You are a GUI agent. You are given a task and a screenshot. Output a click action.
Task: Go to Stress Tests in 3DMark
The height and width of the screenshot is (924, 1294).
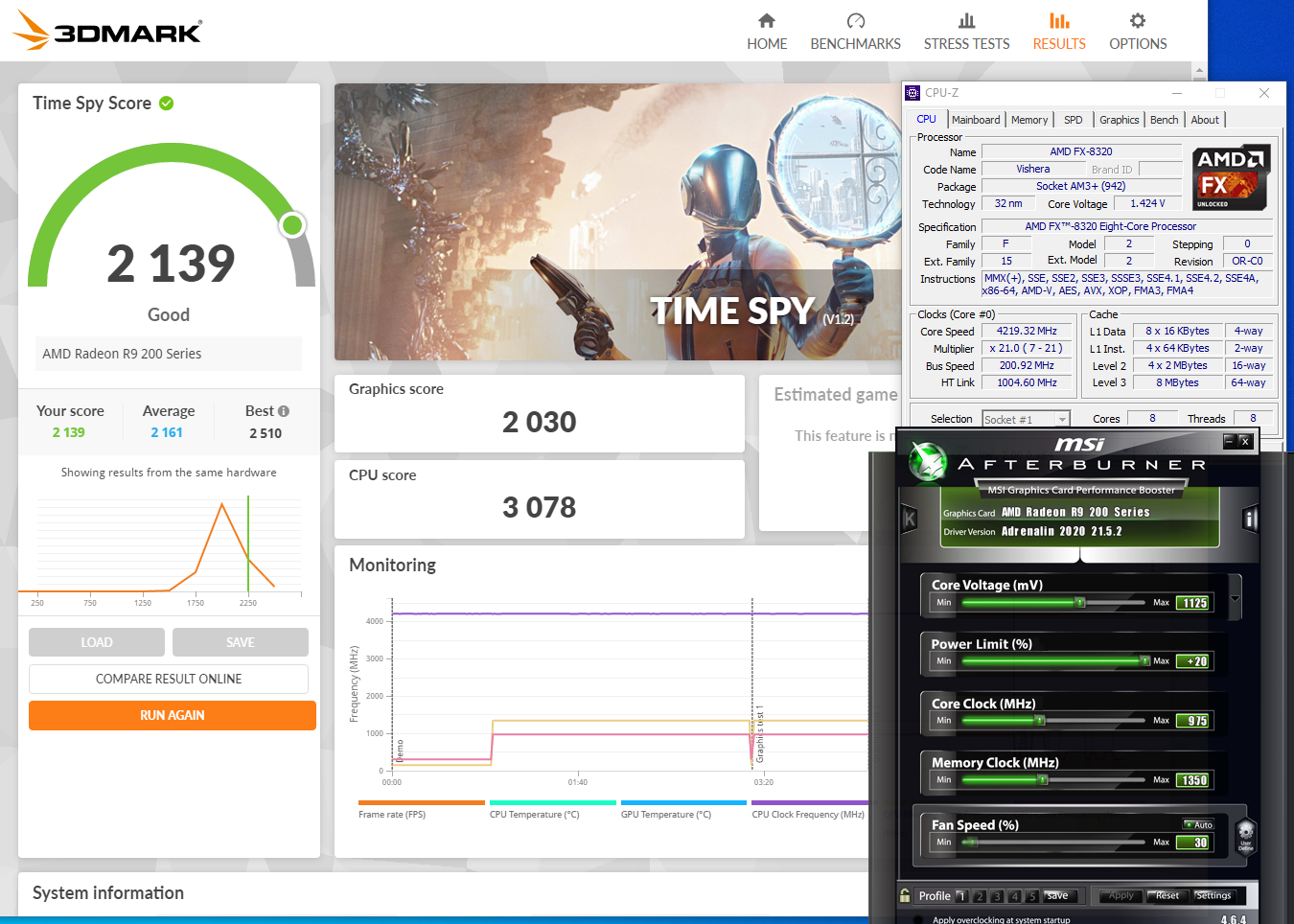[x=966, y=32]
